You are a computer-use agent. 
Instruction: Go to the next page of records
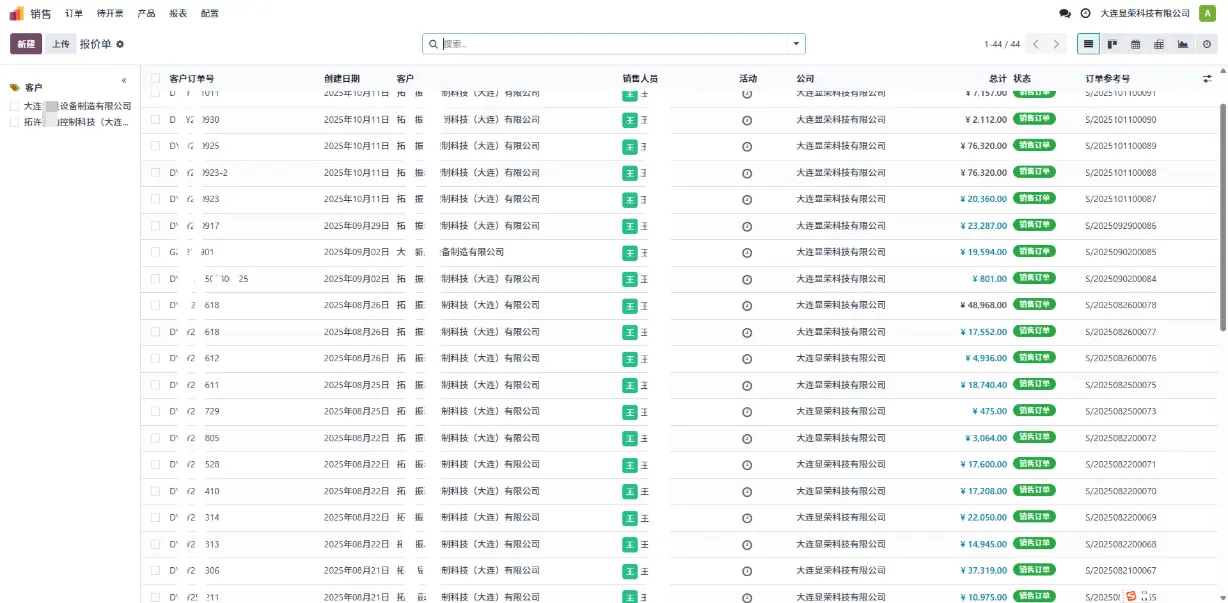tap(1057, 44)
